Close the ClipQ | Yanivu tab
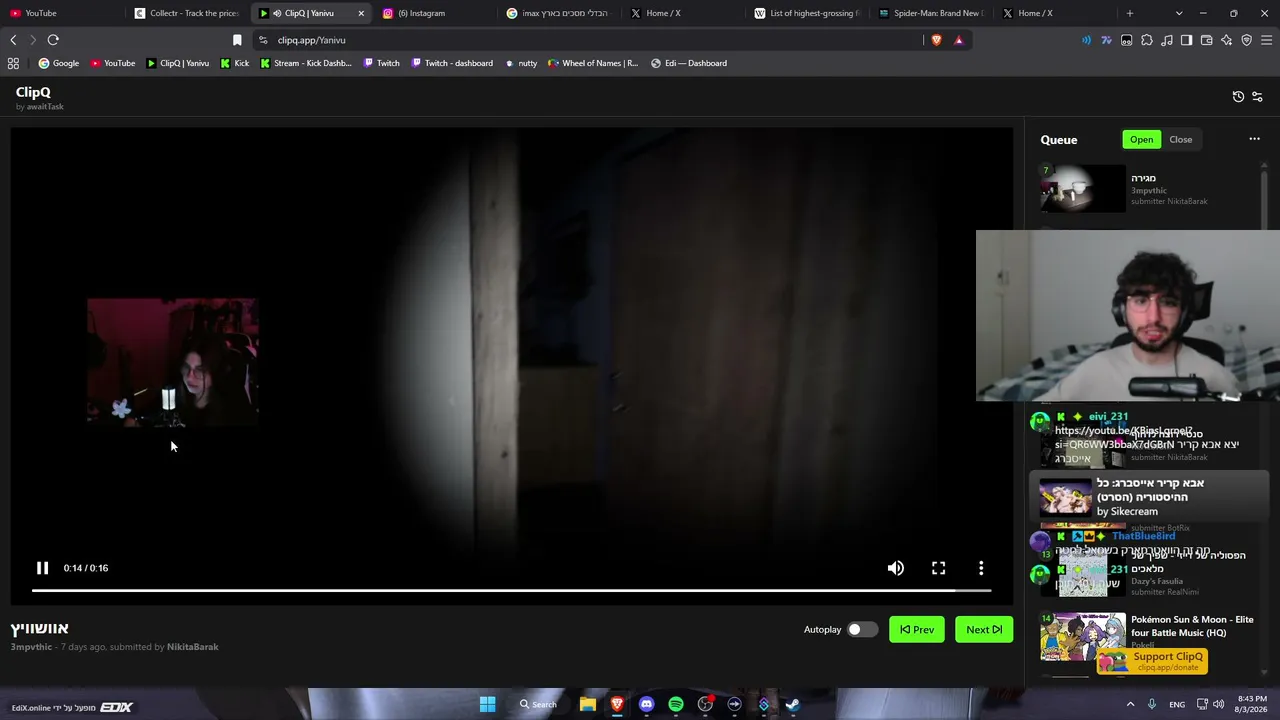Image resolution: width=1280 pixels, height=720 pixels. pos(361,13)
